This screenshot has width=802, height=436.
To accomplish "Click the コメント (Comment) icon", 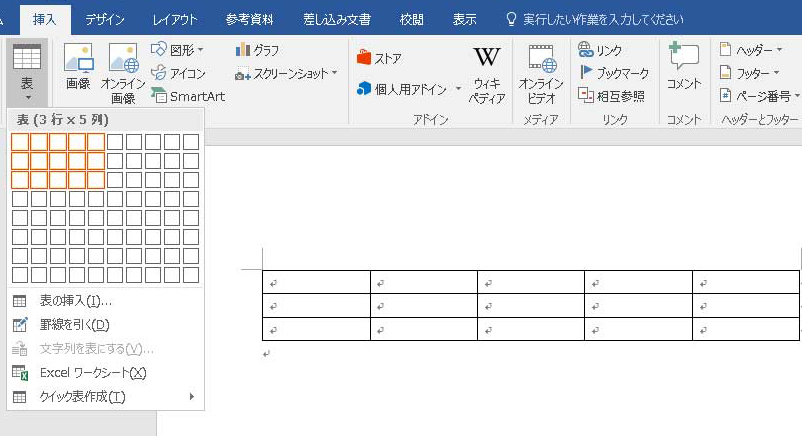I will point(684,68).
